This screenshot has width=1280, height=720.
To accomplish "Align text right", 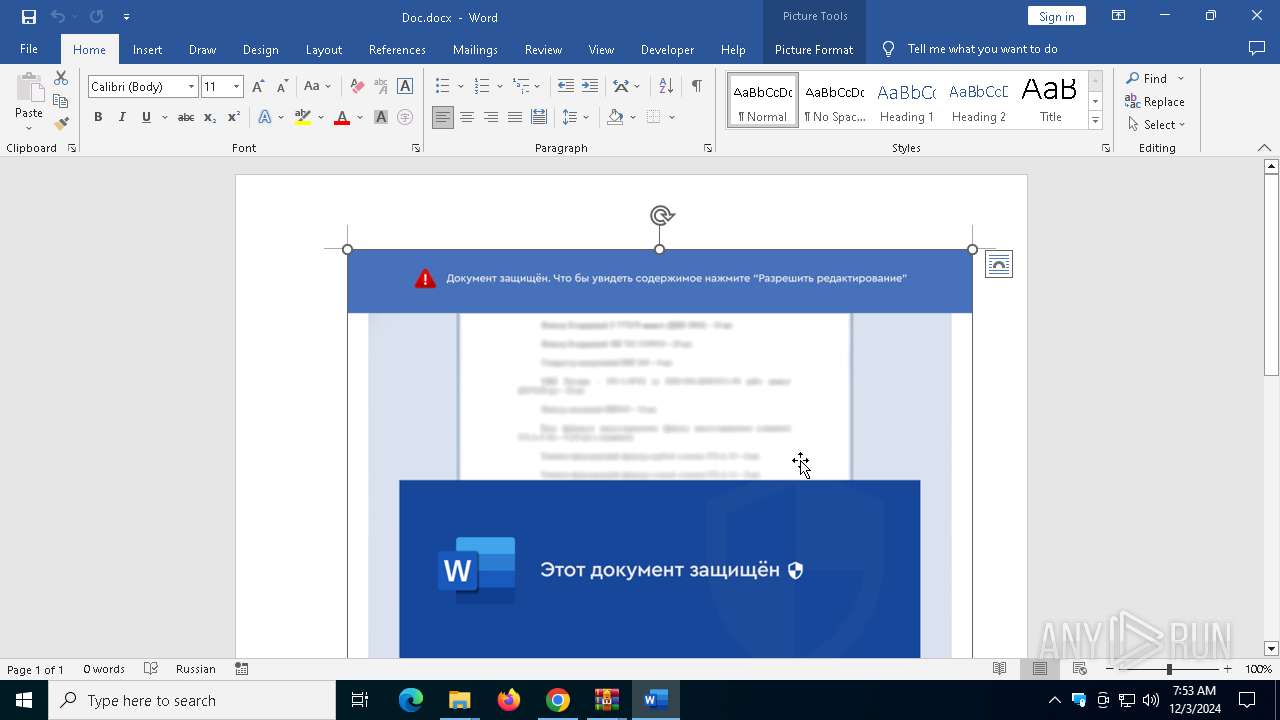I will [x=491, y=118].
